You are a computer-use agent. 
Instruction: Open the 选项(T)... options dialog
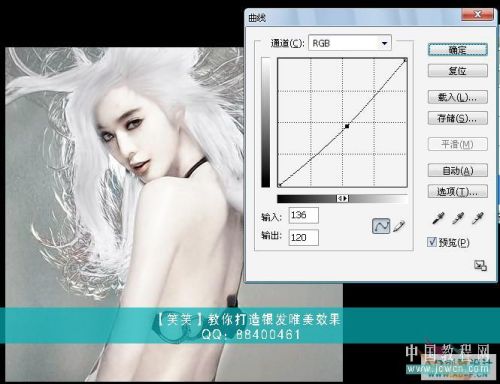(458, 191)
